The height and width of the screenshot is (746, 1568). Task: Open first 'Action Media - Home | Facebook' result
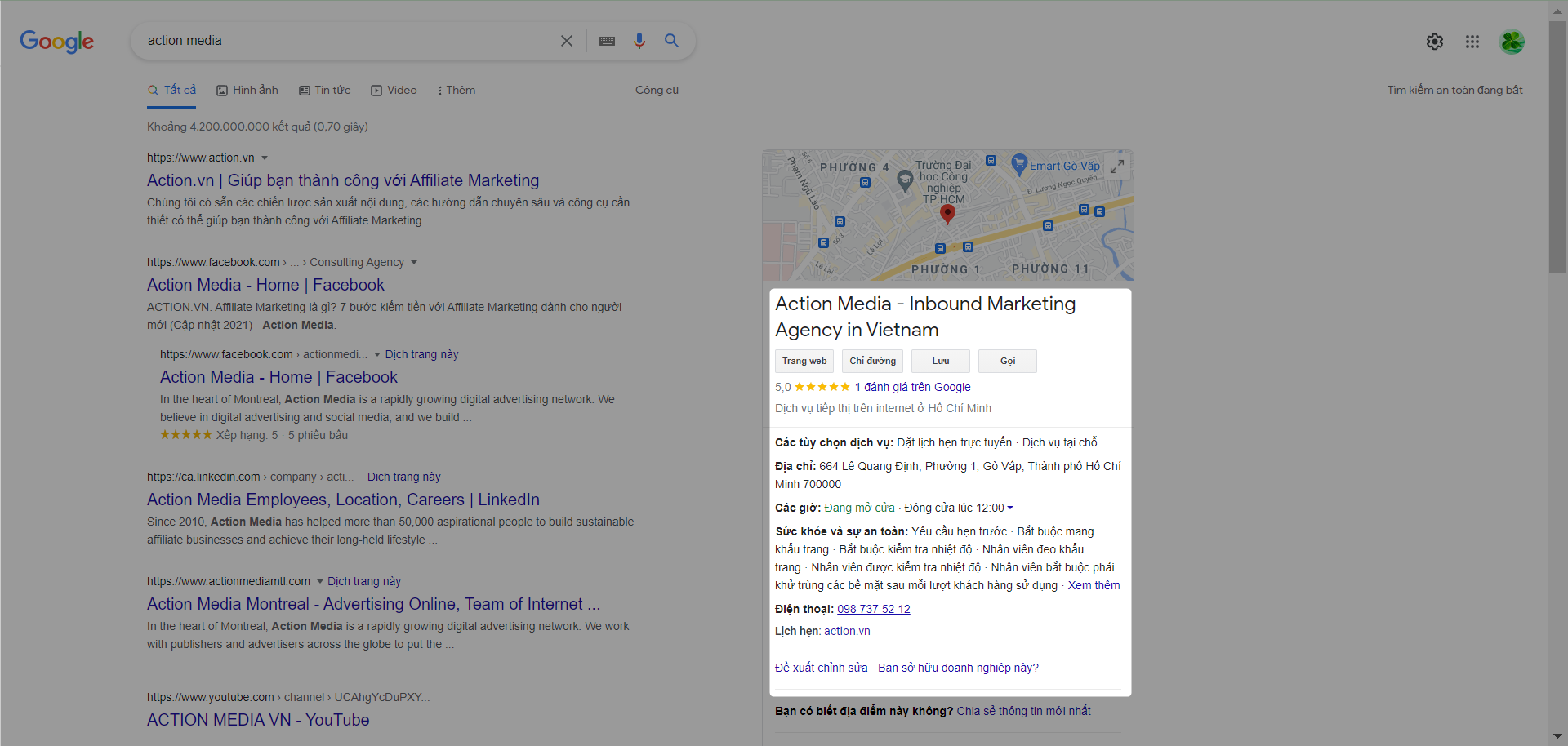click(265, 285)
